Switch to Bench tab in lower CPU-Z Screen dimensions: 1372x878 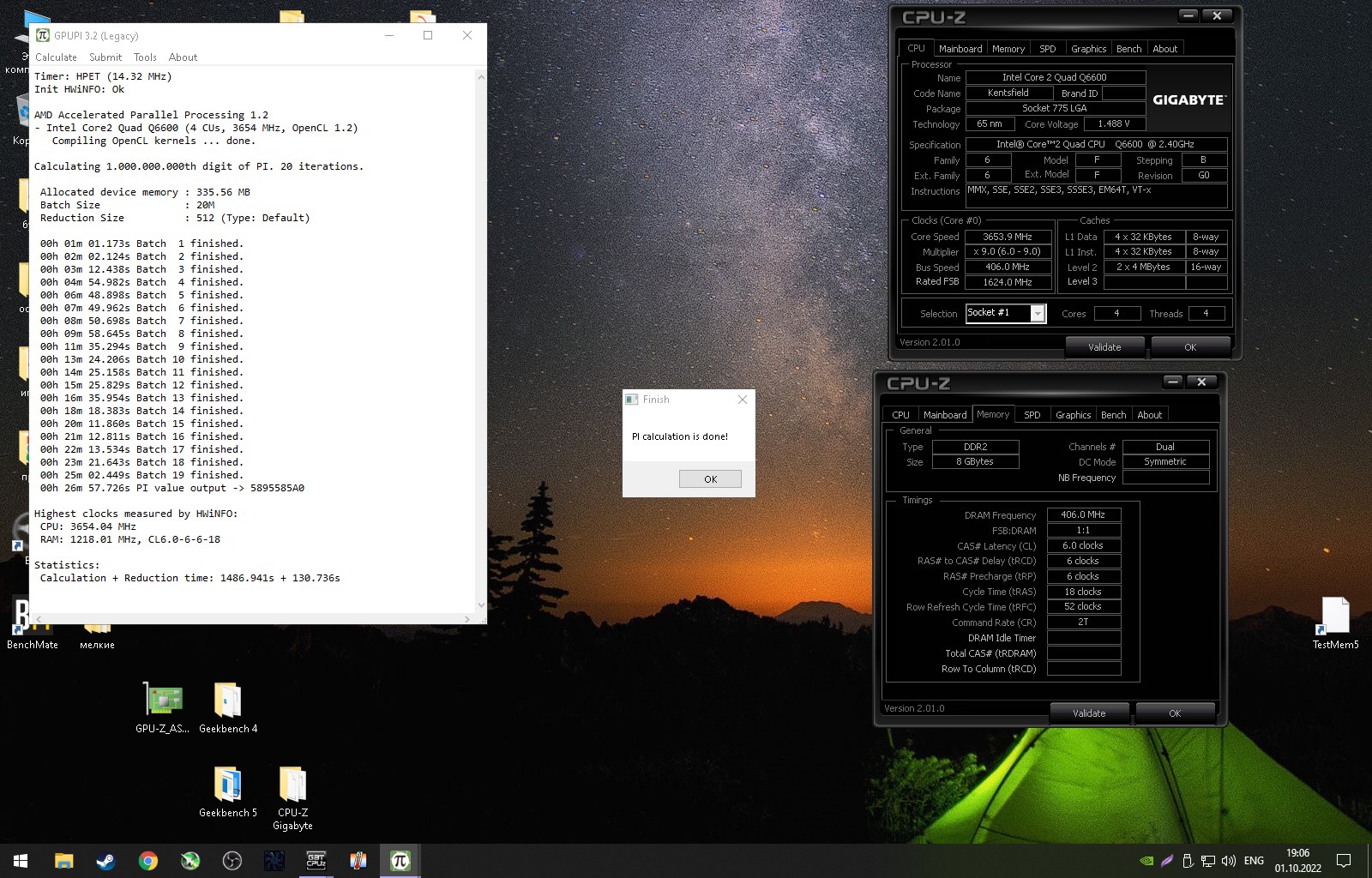click(x=1113, y=415)
